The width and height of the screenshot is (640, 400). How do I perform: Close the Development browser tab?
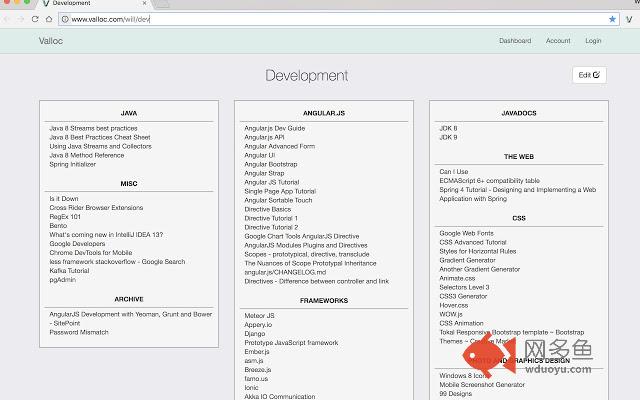point(144,3)
